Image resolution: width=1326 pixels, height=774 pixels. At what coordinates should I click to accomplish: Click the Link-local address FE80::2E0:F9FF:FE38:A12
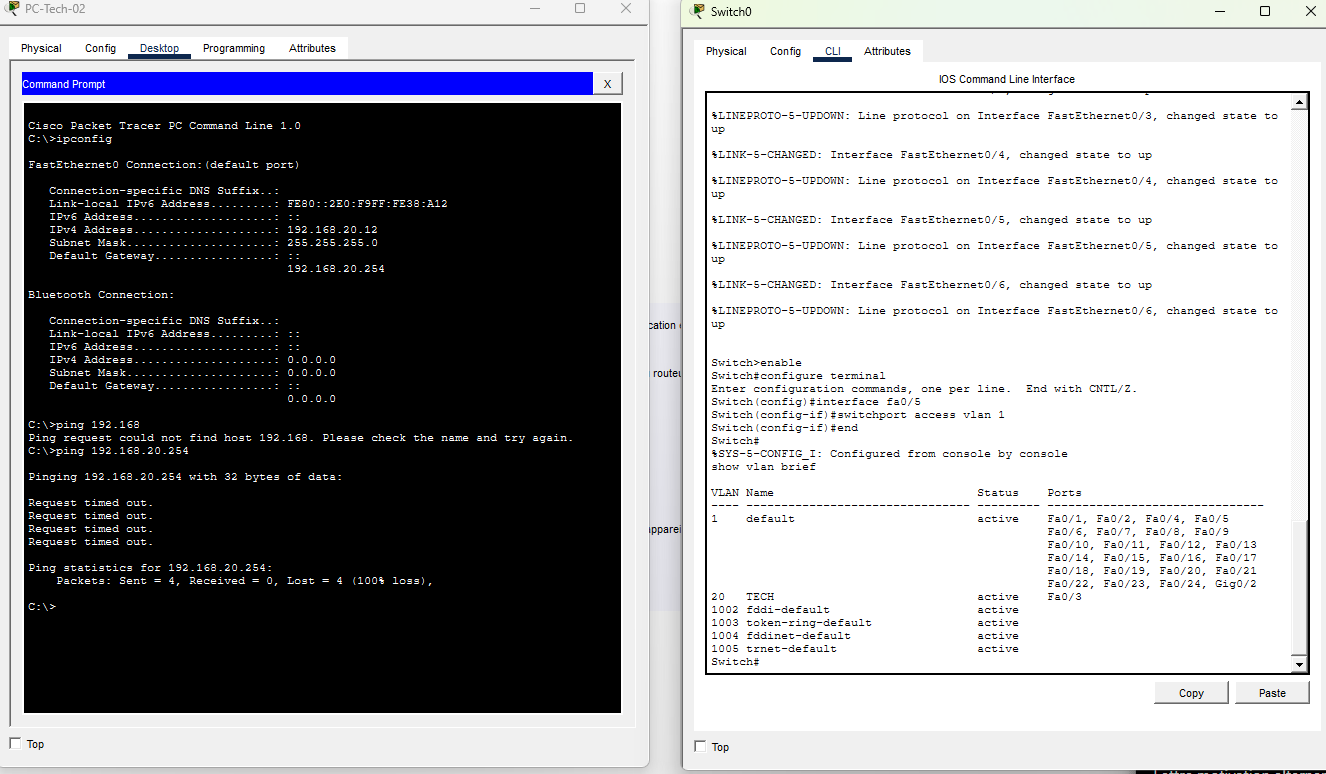tap(367, 204)
